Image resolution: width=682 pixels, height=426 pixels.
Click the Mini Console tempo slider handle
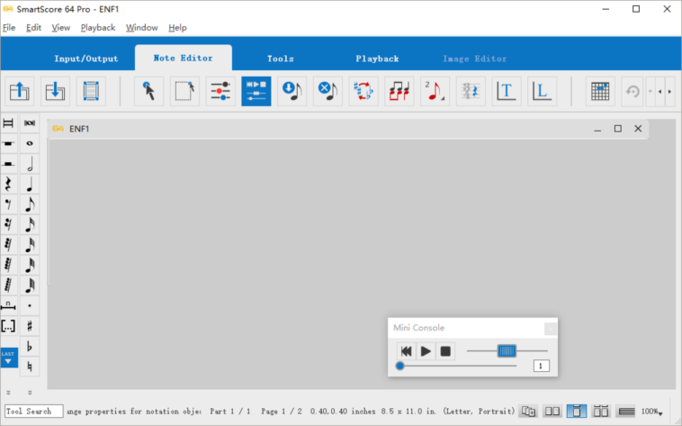click(x=506, y=351)
